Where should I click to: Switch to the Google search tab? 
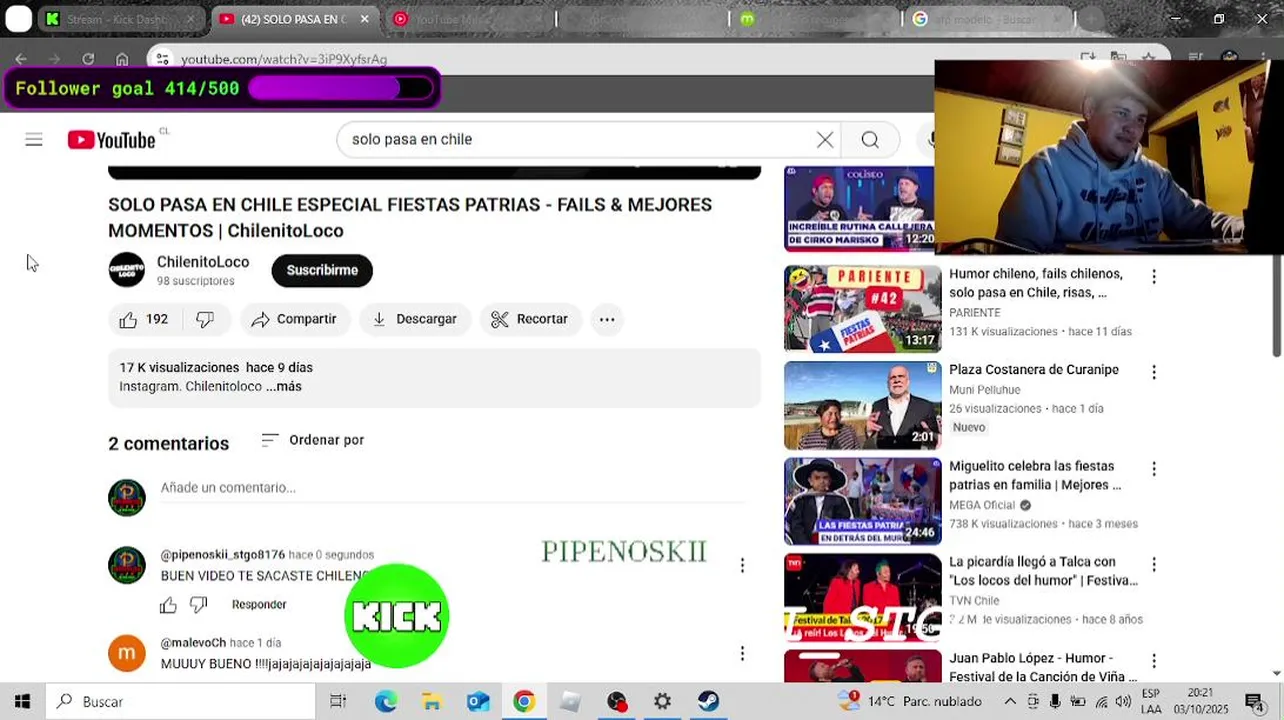pos(990,19)
